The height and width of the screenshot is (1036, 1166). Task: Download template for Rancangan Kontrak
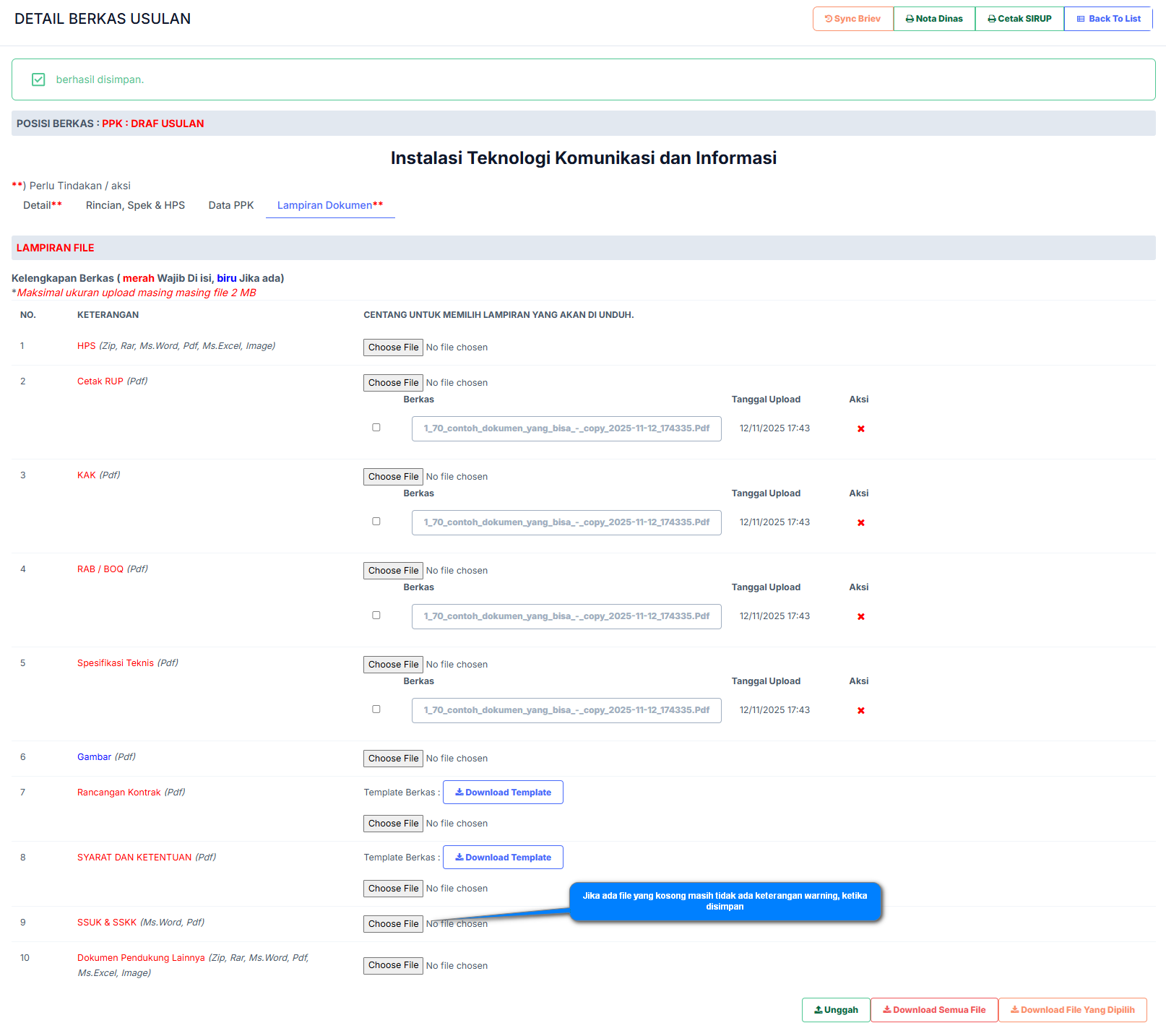503,793
